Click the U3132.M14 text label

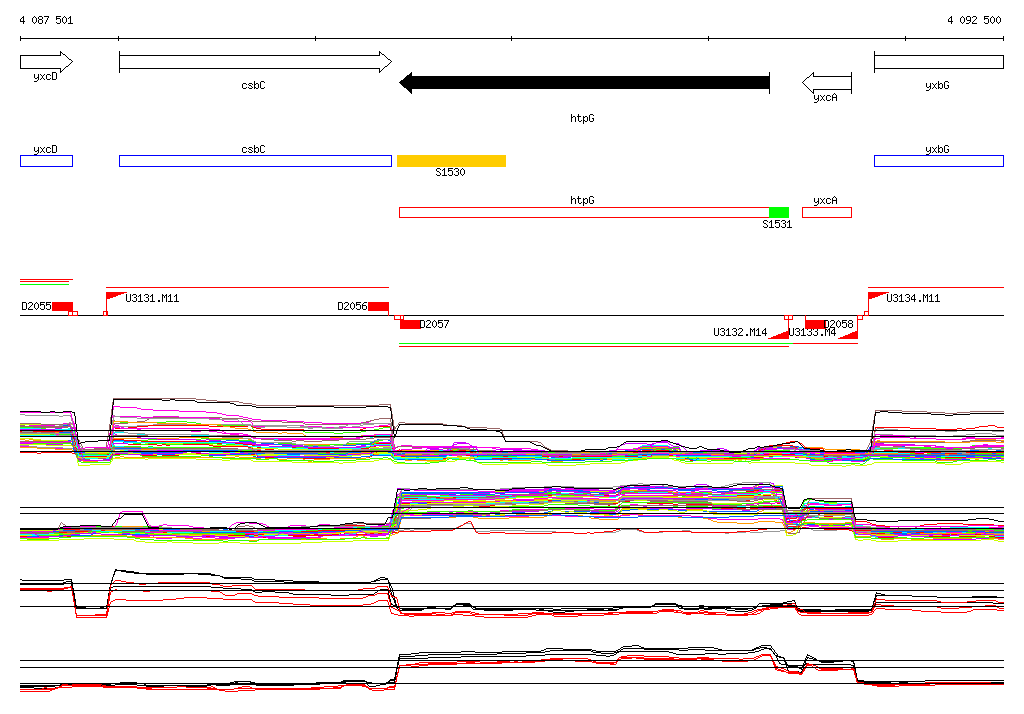tap(740, 332)
